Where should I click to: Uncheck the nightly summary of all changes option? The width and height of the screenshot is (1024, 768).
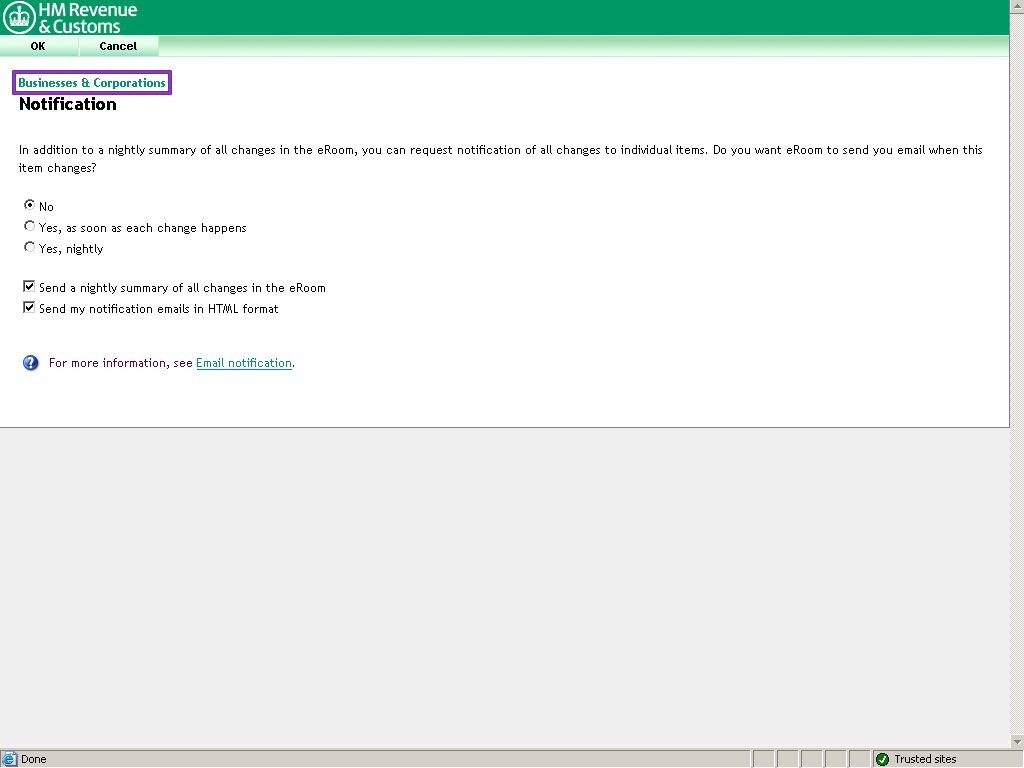29,286
